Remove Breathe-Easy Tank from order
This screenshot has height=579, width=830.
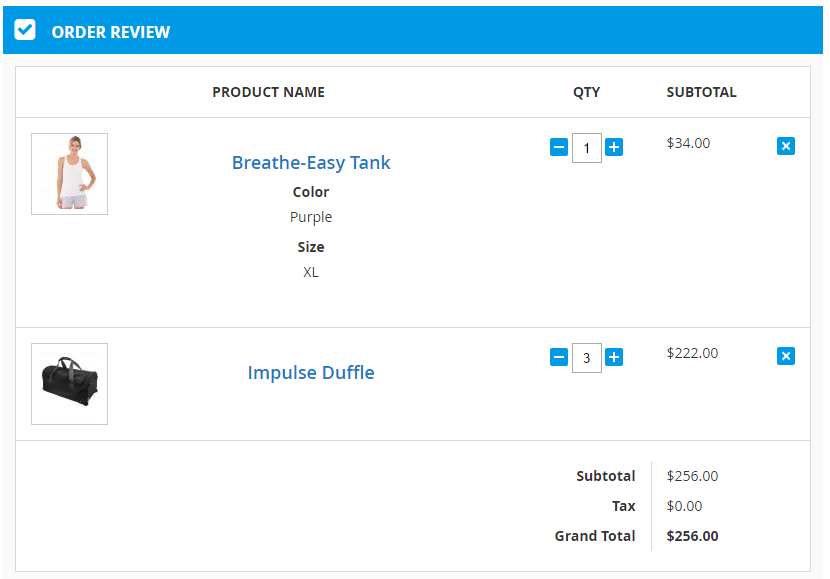pyautogui.click(x=786, y=146)
